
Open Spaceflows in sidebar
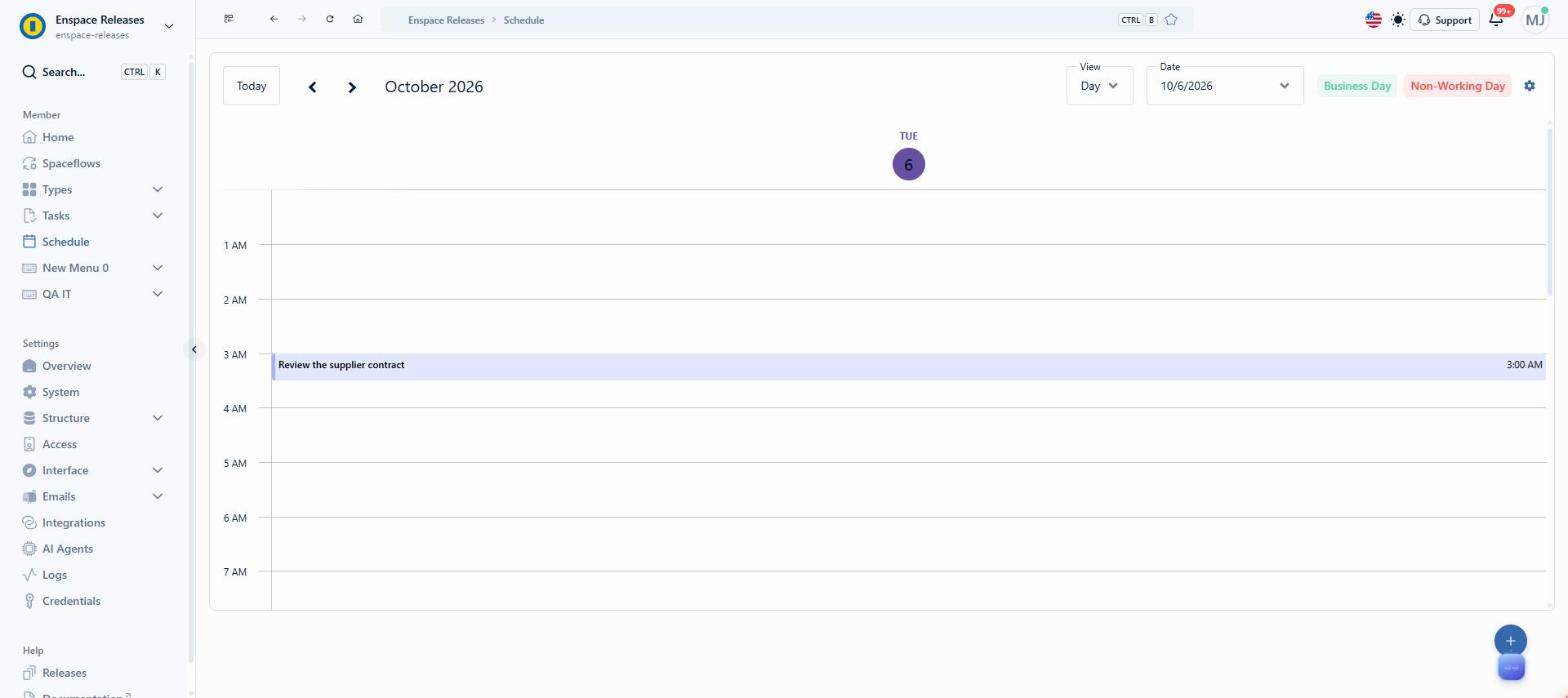pyautogui.click(x=71, y=163)
